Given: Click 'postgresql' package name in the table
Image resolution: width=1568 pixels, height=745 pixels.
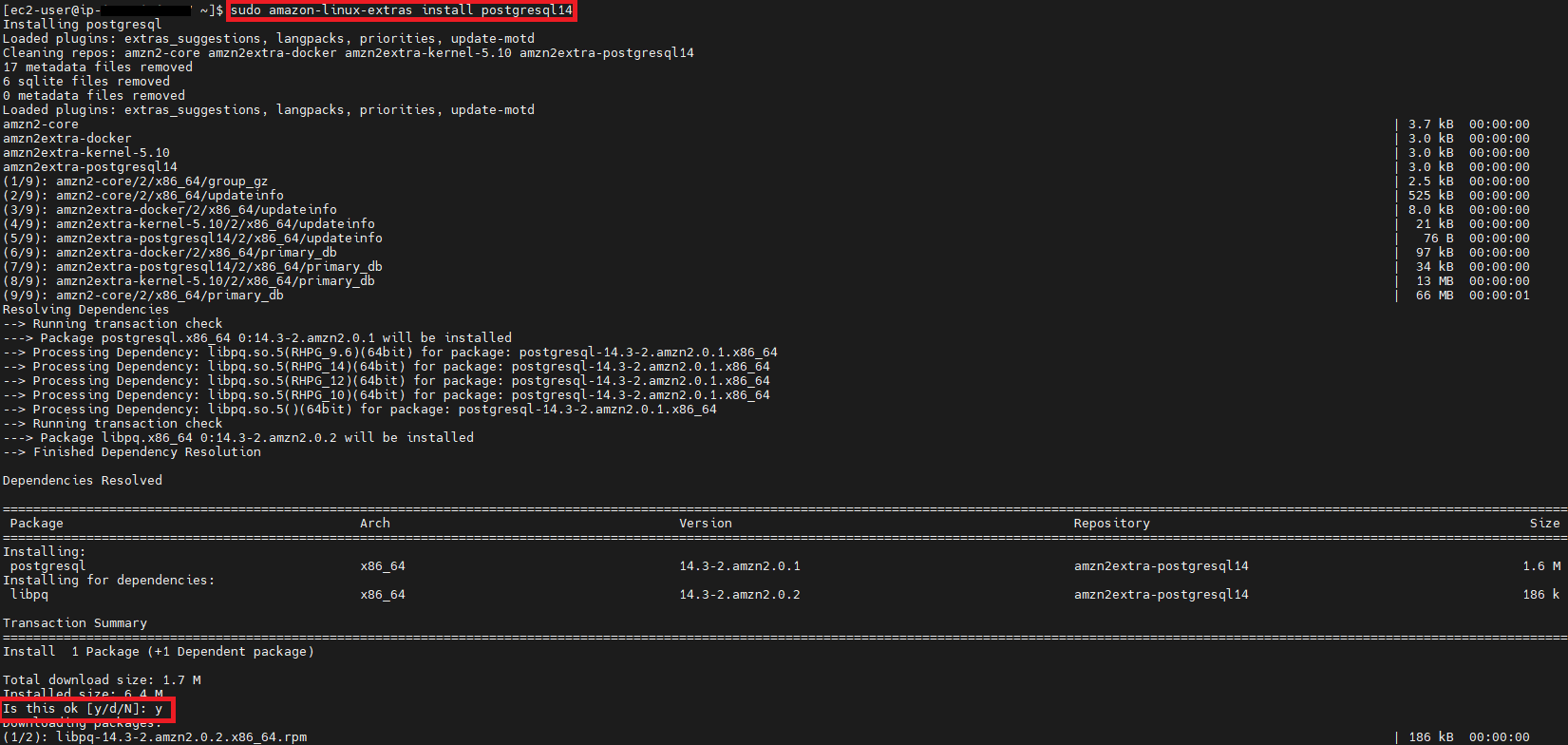Looking at the screenshot, I should (x=48, y=566).
